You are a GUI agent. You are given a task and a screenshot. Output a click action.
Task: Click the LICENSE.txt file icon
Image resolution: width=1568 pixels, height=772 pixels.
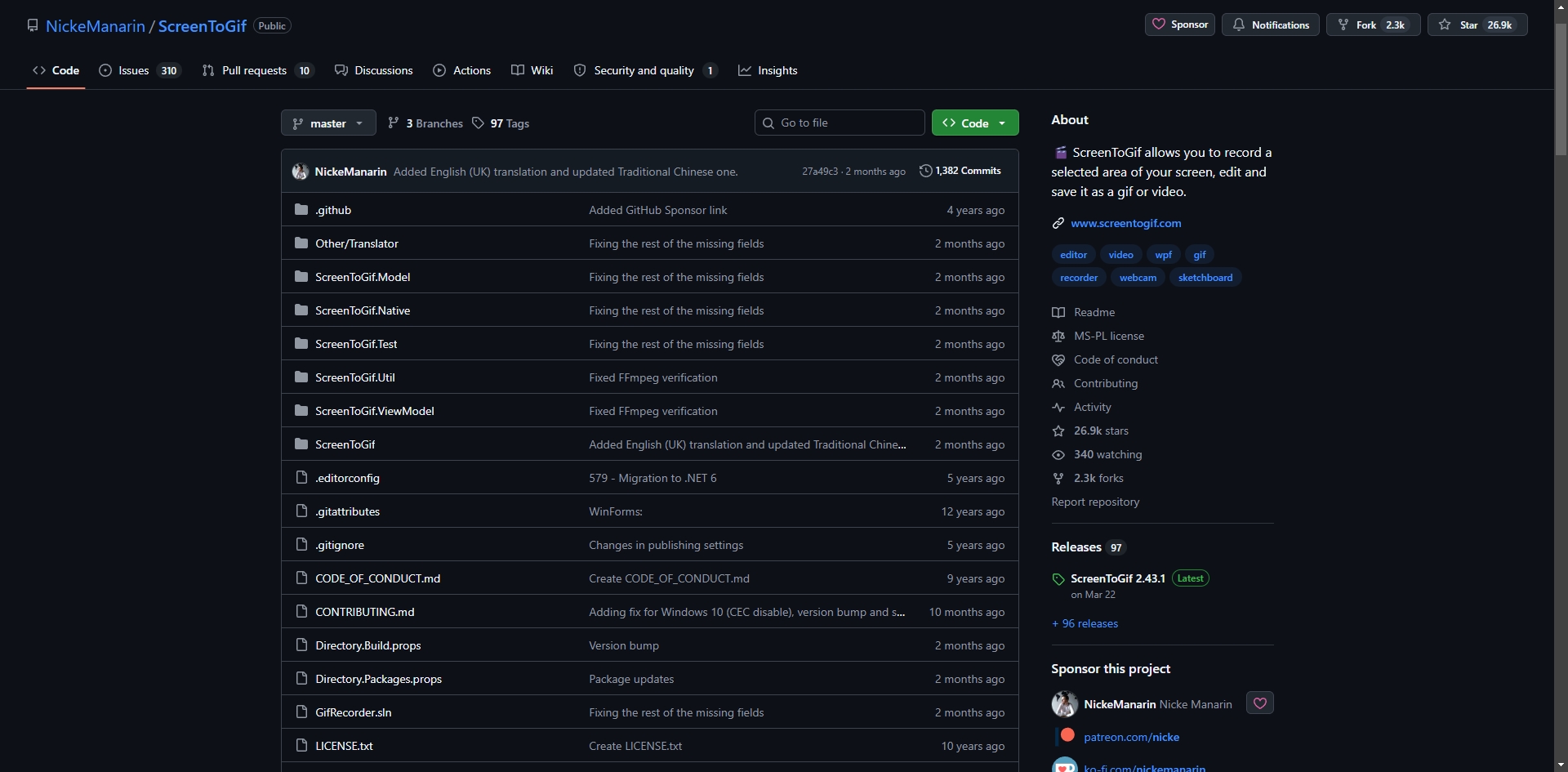(301, 746)
